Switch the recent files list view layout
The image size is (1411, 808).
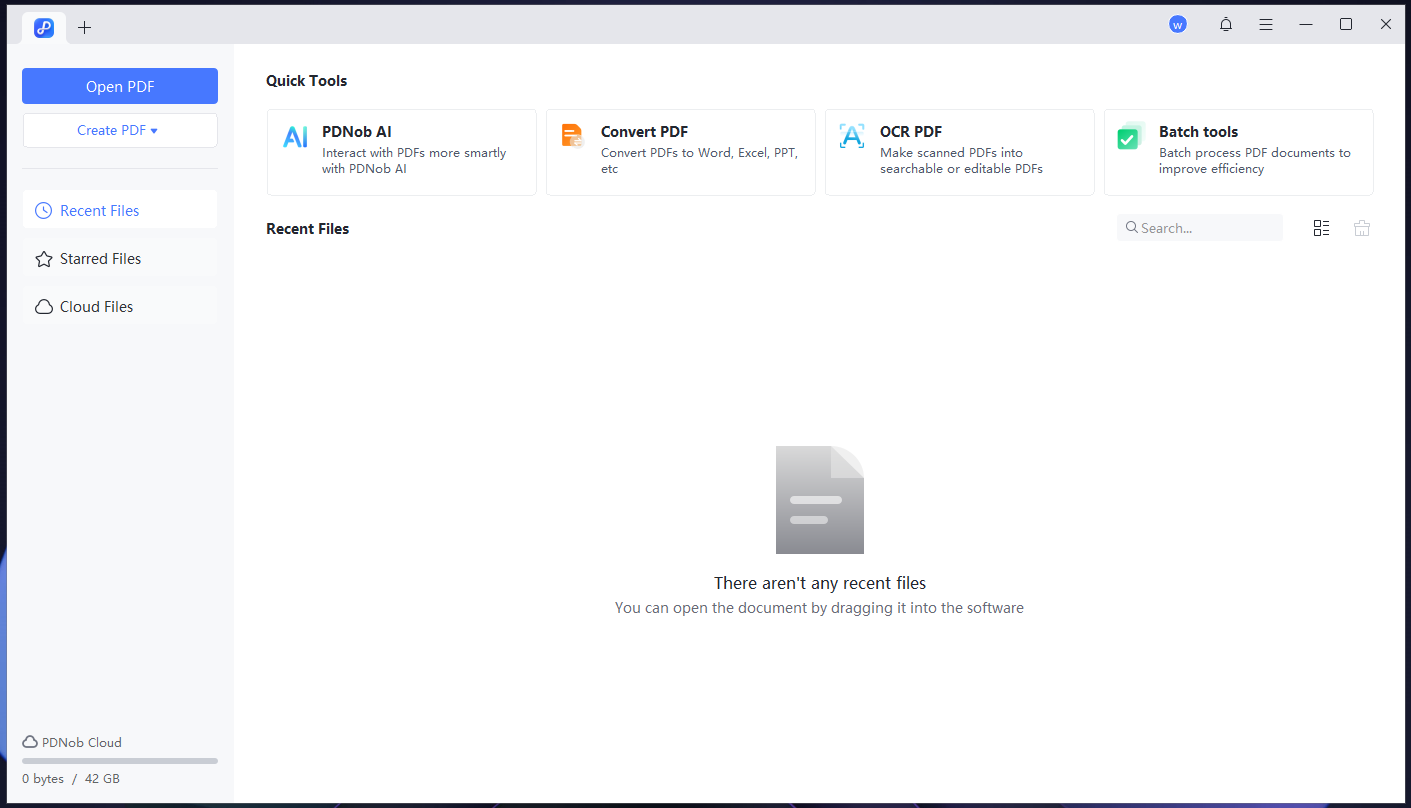pos(1321,228)
